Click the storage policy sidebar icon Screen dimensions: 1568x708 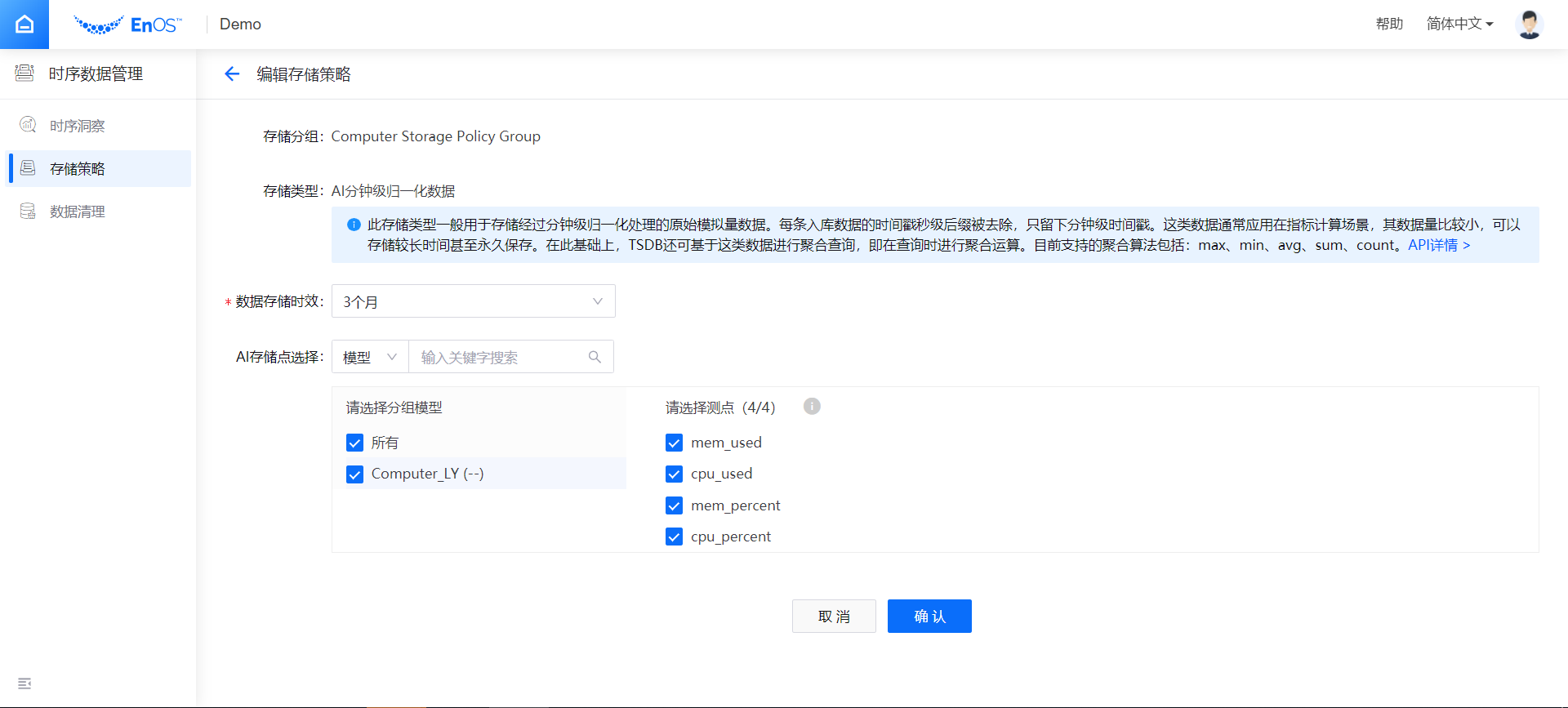click(x=28, y=168)
